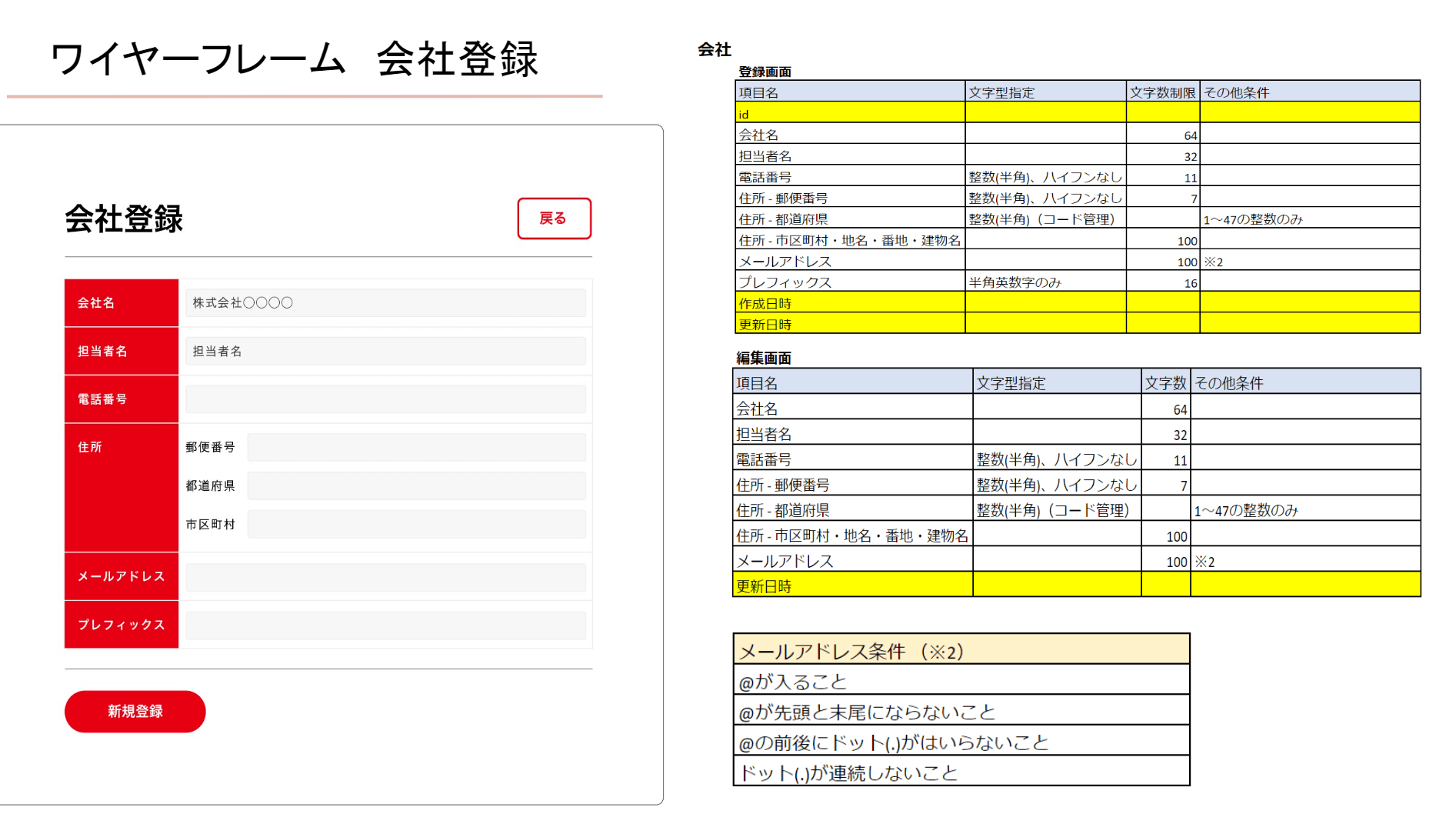Select the red 会社名 form label
The height and width of the screenshot is (824, 1456).
(x=122, y=303)
